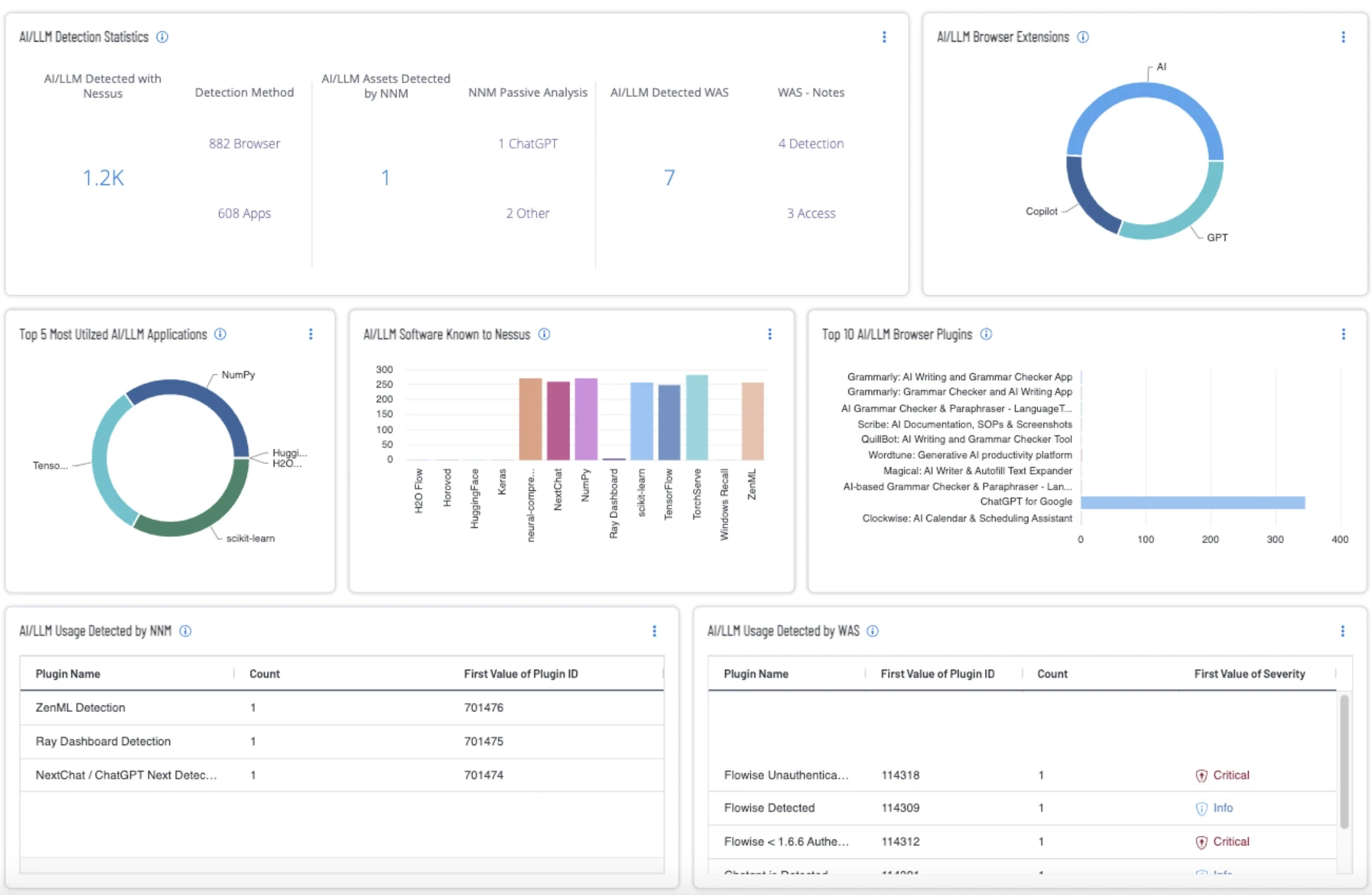Click info icon beside Top 5 Most Utilized Applications

[x=220, y=334]
